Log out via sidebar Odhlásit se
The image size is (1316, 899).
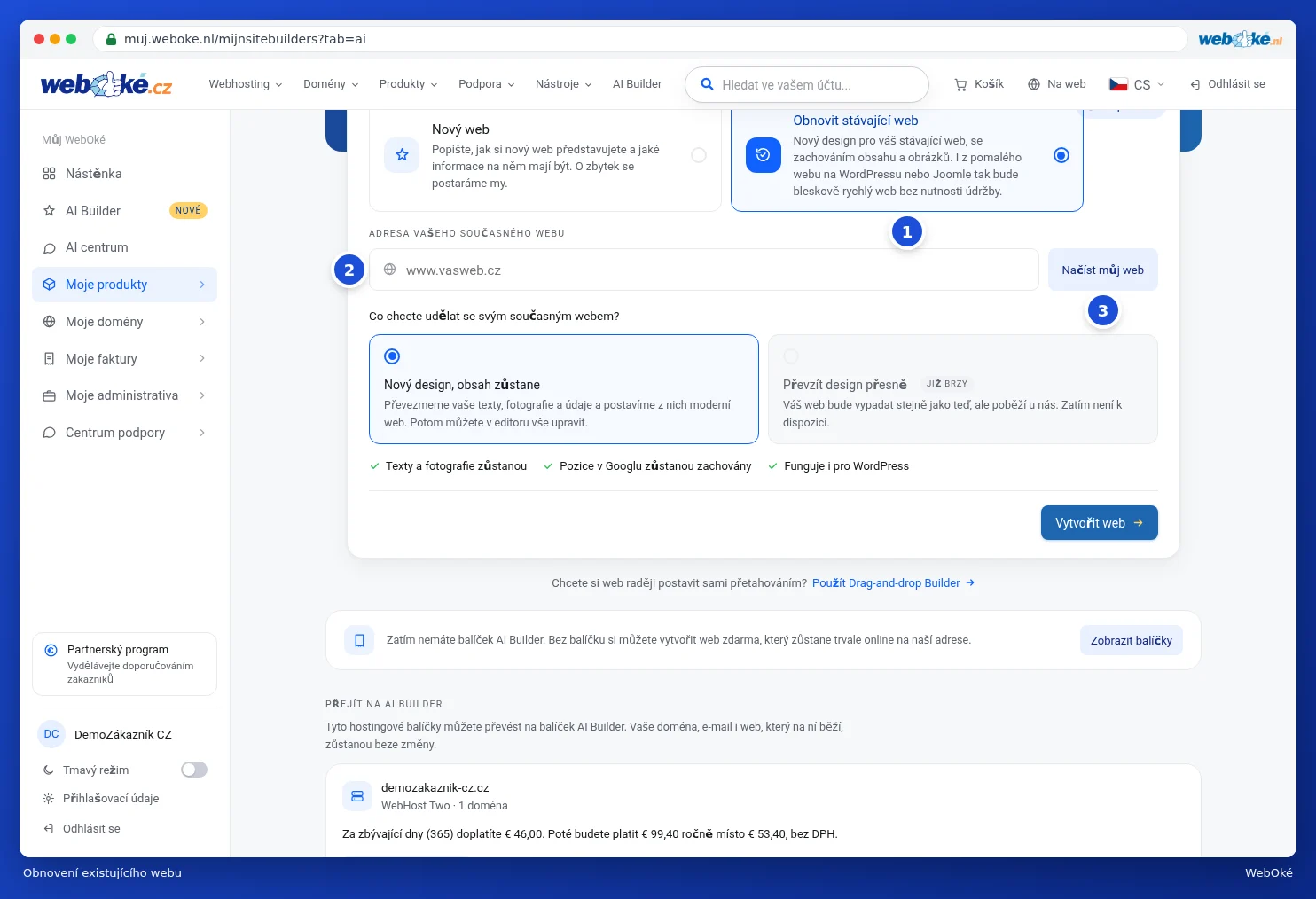(x=91, y=829)
